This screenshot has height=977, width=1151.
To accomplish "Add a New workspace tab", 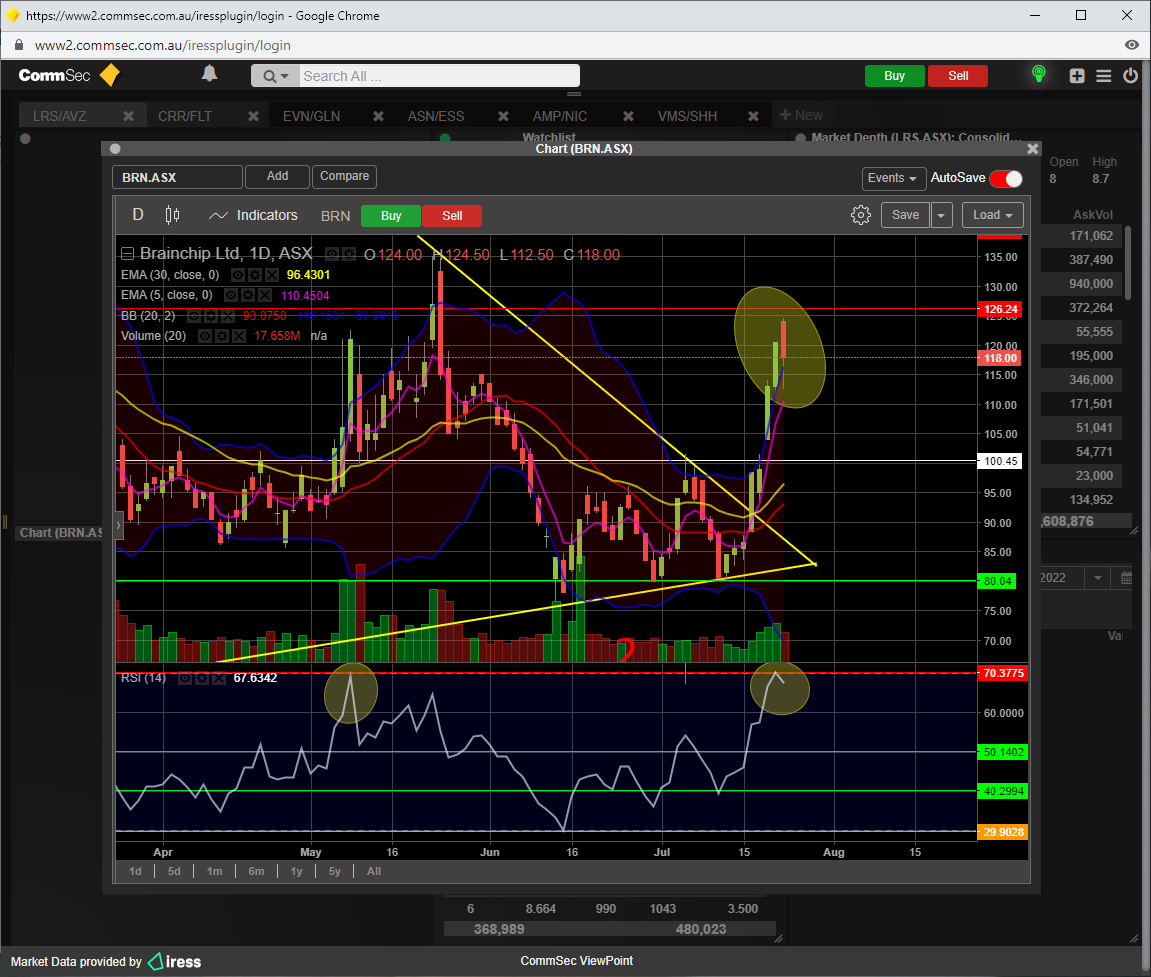I will coord(801,115).
